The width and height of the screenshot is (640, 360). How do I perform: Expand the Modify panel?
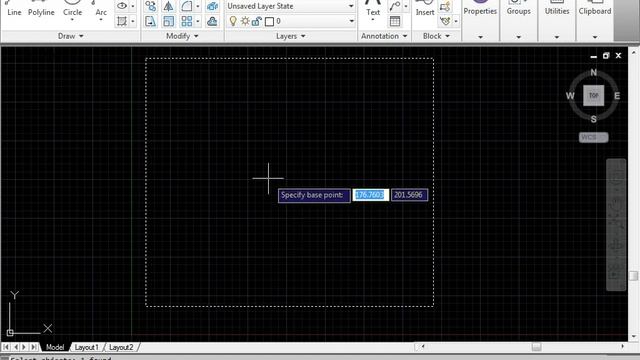point(182,36)
